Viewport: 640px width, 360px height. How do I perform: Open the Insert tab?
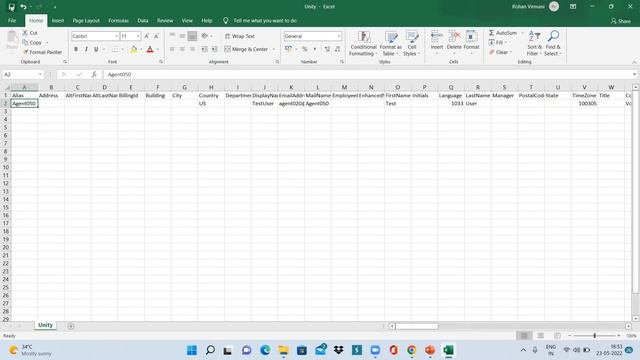(x=58, y=20)
